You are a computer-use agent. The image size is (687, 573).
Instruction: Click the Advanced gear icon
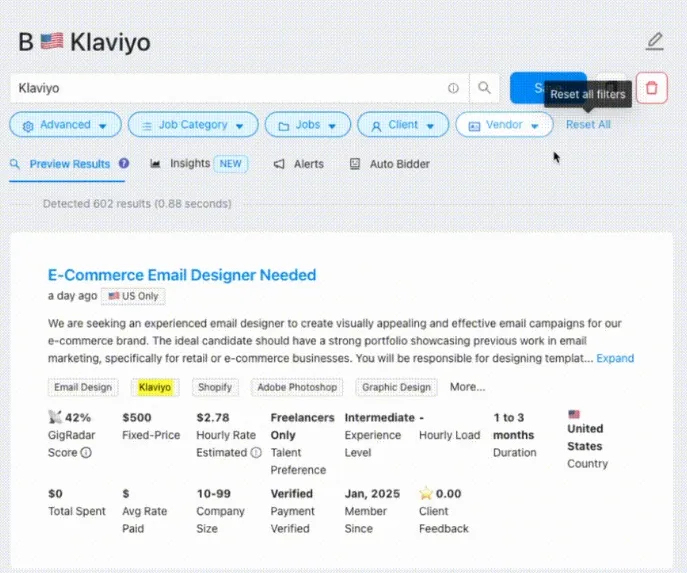tap(28, 126)
